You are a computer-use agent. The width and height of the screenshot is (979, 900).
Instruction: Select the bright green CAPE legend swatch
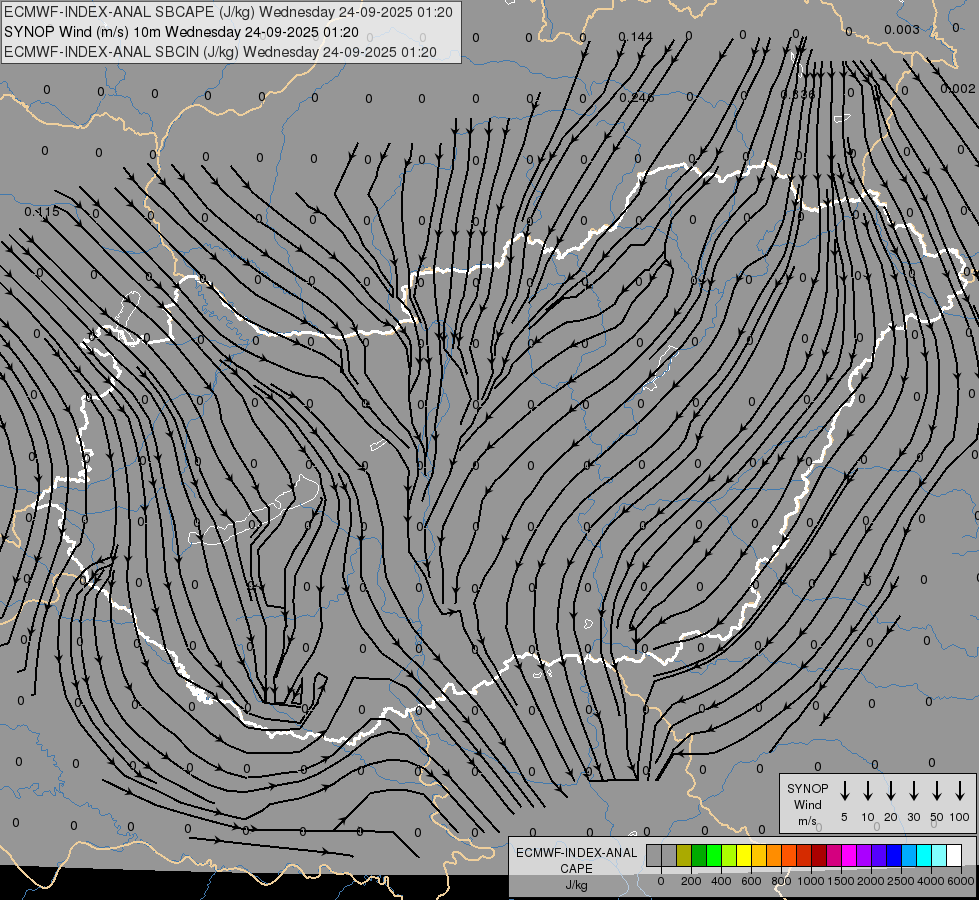pyautogui.click(x=714, y=855)
